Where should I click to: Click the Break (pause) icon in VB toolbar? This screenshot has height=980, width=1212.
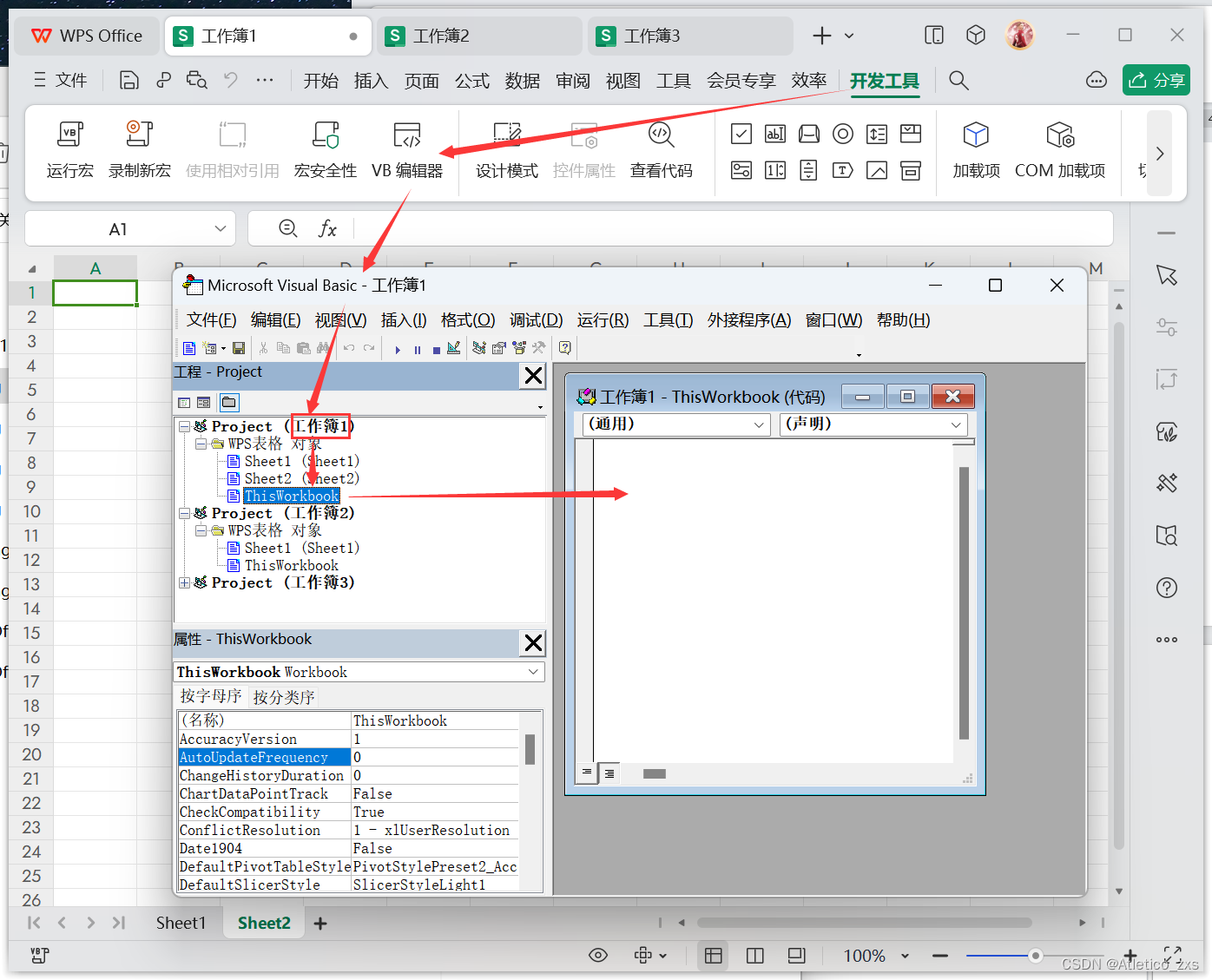[418, 349]
